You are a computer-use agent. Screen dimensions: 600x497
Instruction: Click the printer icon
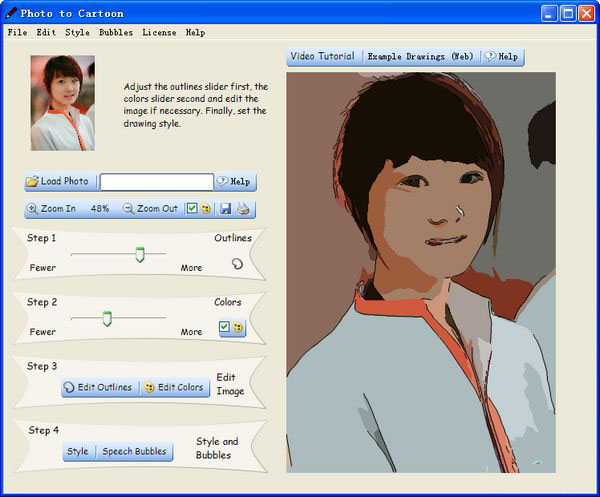(x=243, y=209)
